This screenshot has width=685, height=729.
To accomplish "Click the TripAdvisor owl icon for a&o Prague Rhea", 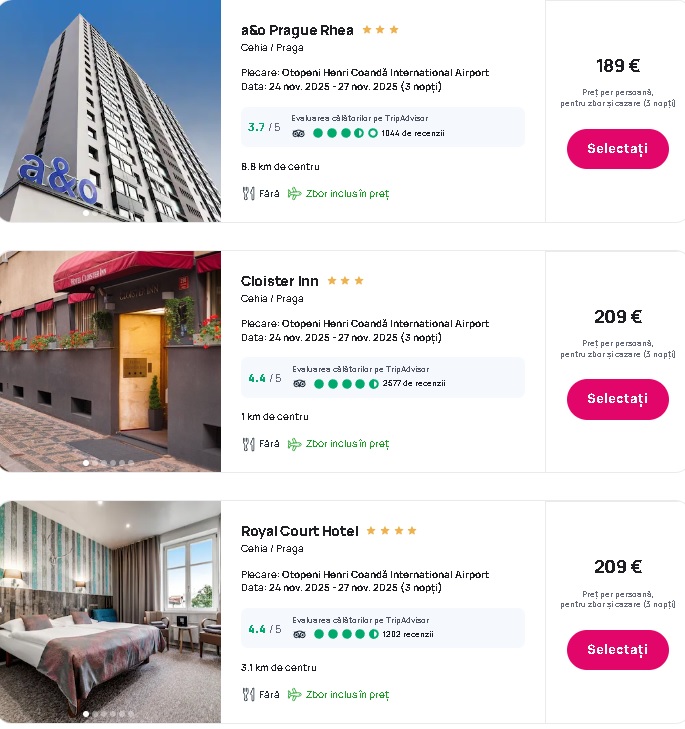I will pos(298,133).
